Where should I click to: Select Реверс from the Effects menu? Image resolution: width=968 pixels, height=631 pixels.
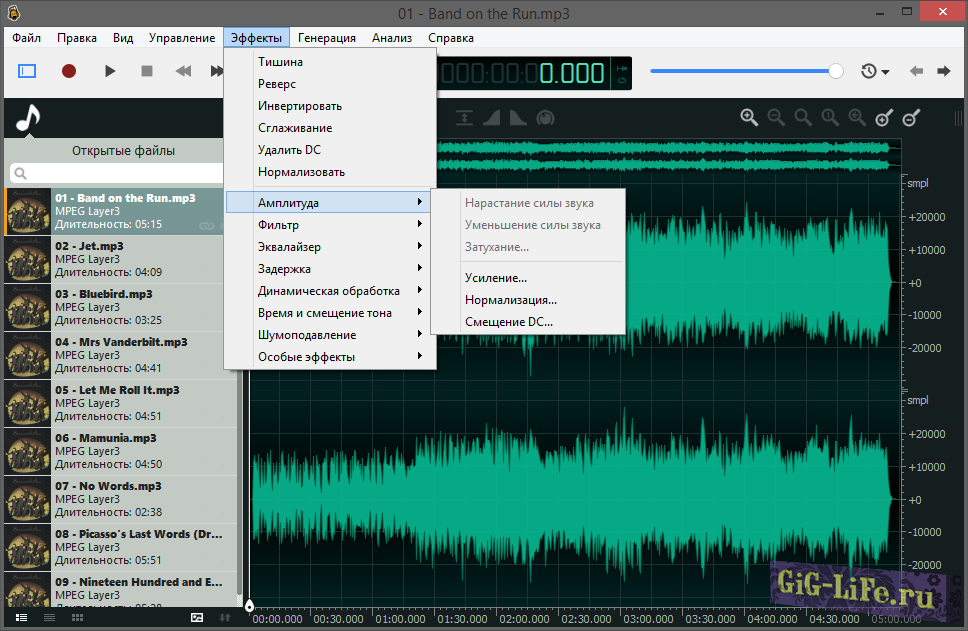[x=277, y=84]
